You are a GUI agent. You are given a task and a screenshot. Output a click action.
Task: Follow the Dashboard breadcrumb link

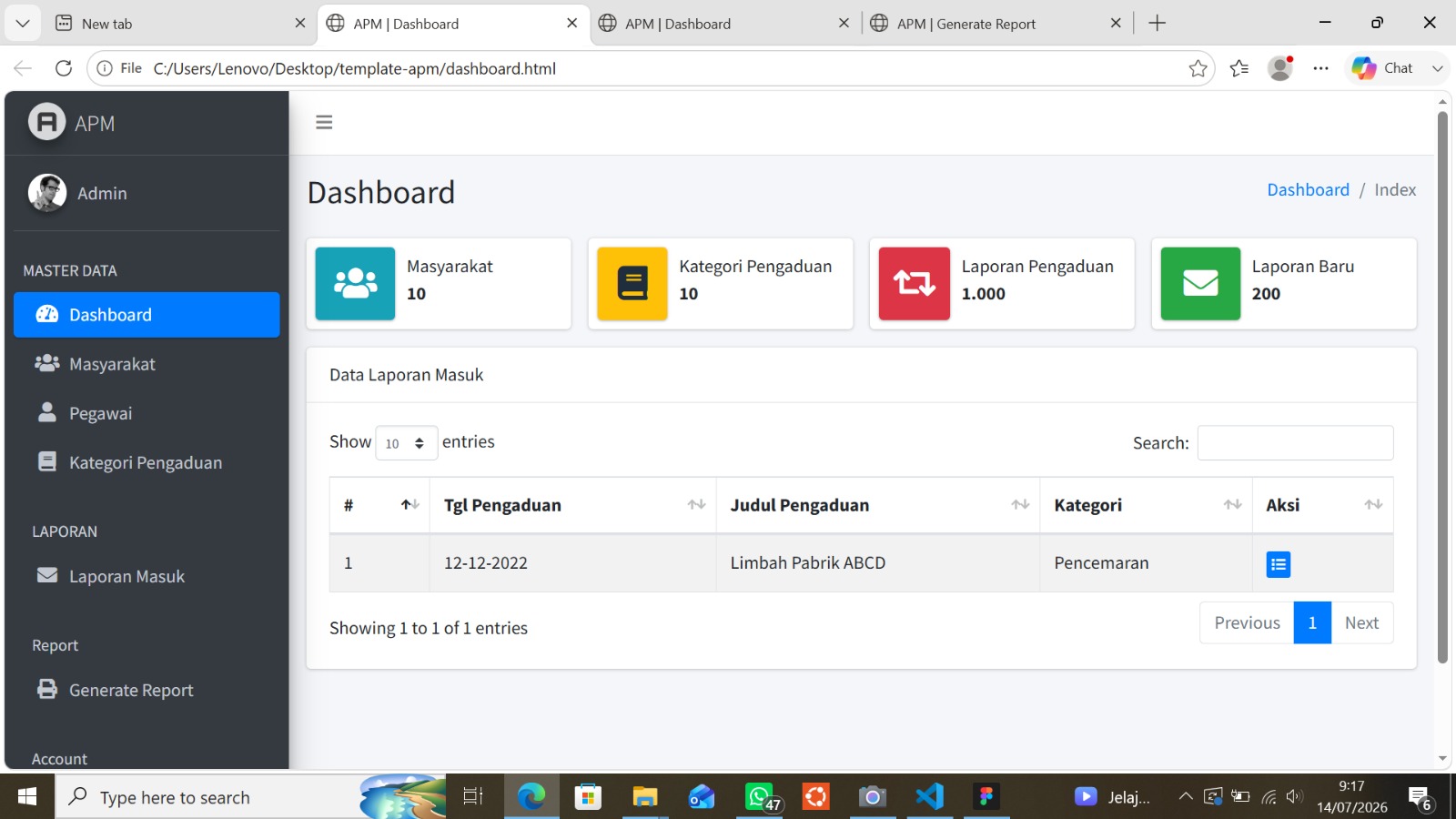coord(1308,189)
